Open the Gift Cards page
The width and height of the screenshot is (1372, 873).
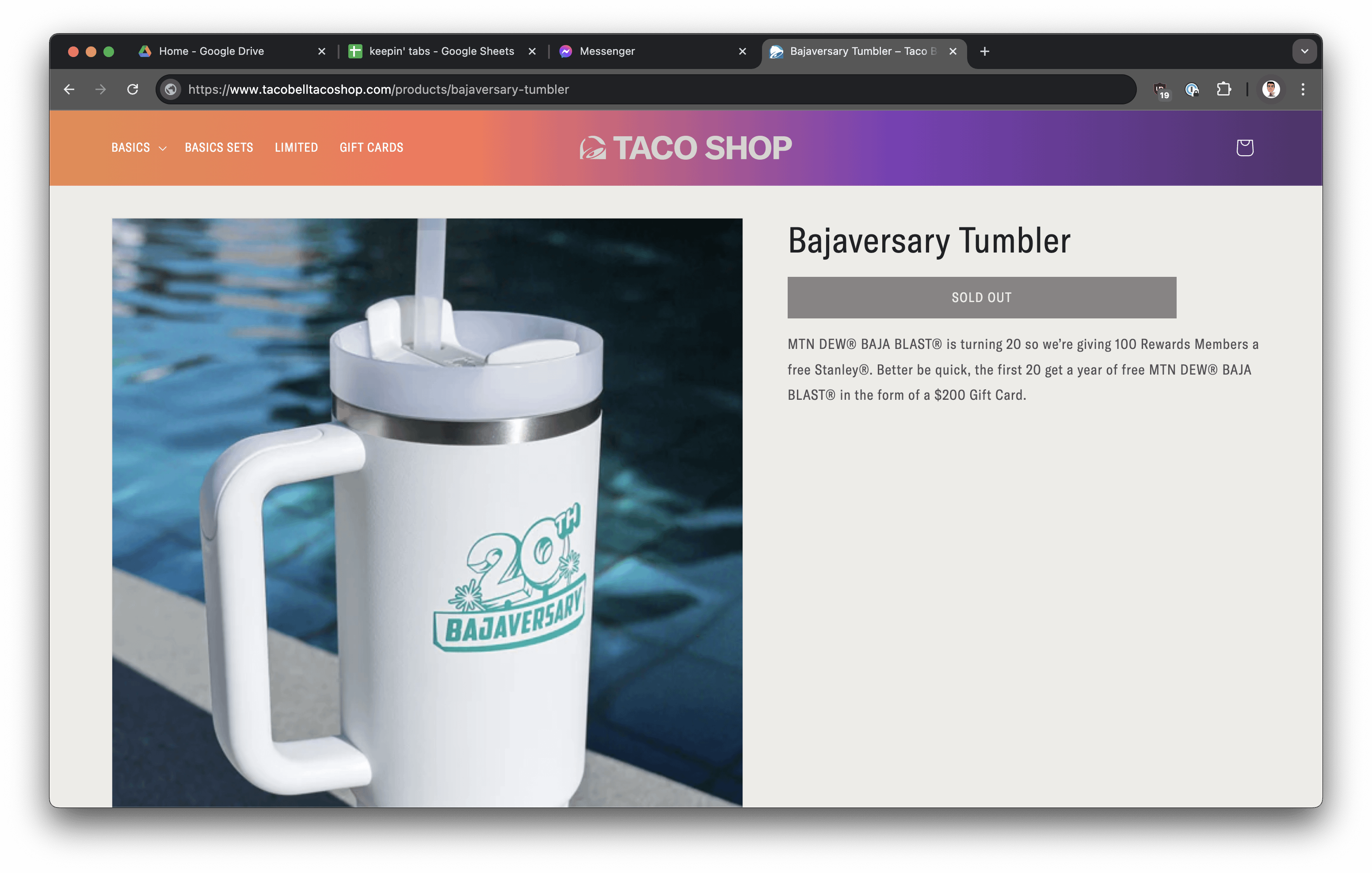tap(371, 148)
